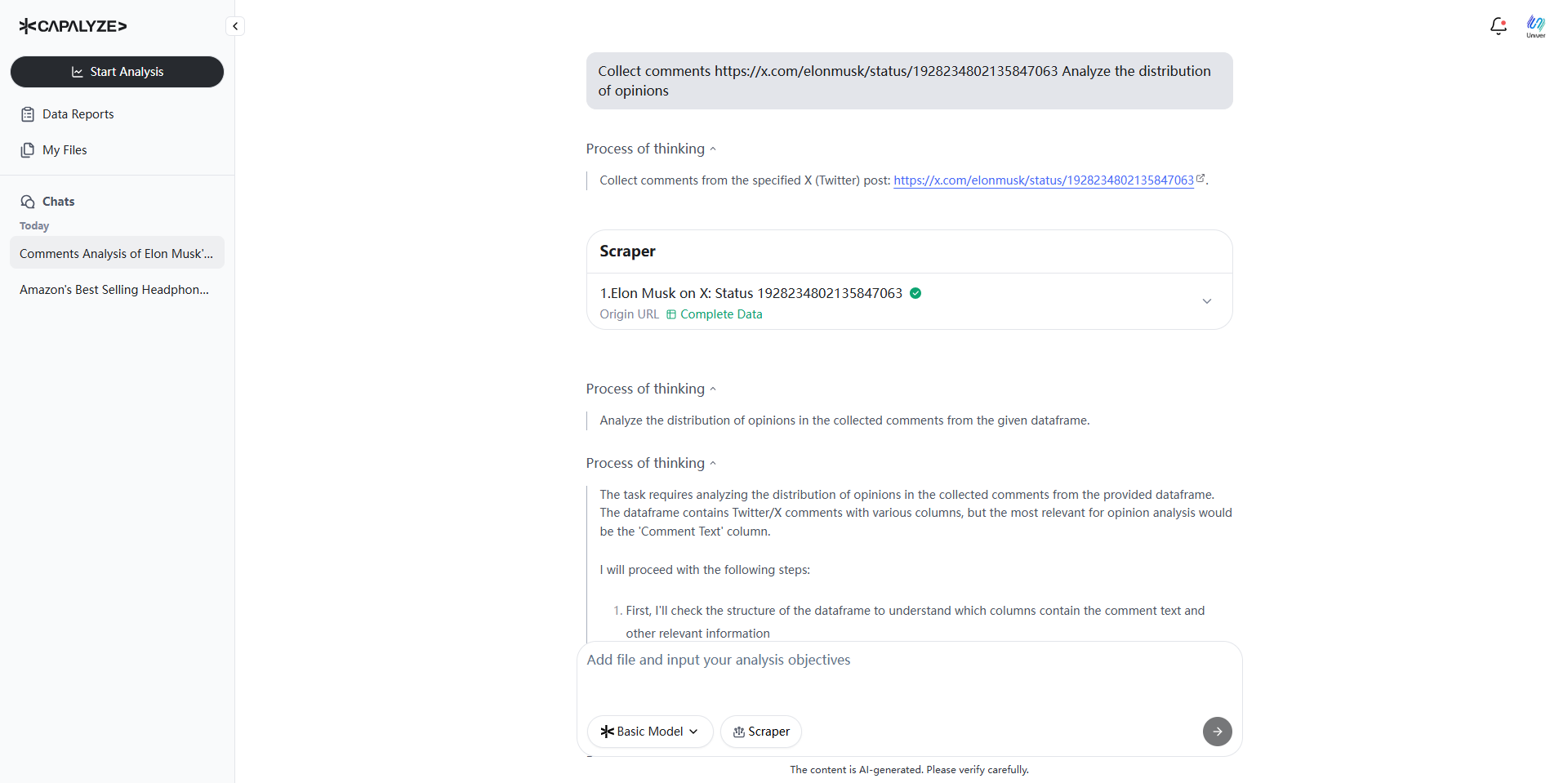This screenshot has width=1568, height=783.
Task: Click the send arrow button
Action: pyautogui.click(x=1217, y=732)
